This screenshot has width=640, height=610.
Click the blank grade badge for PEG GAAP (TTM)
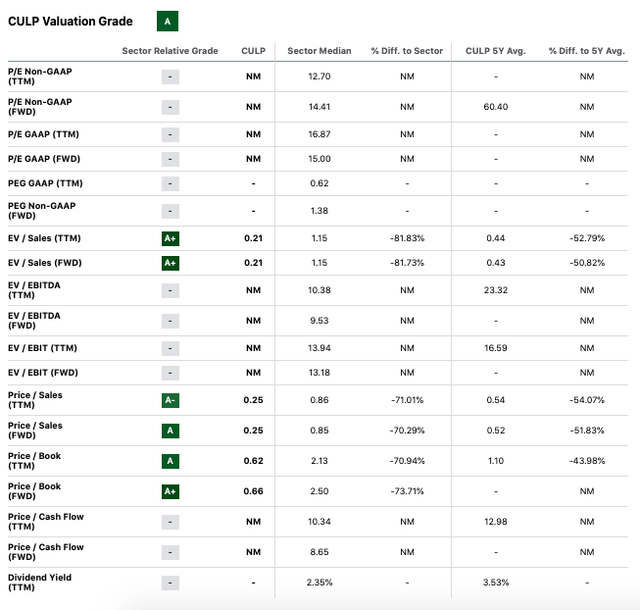click(170, 184)
